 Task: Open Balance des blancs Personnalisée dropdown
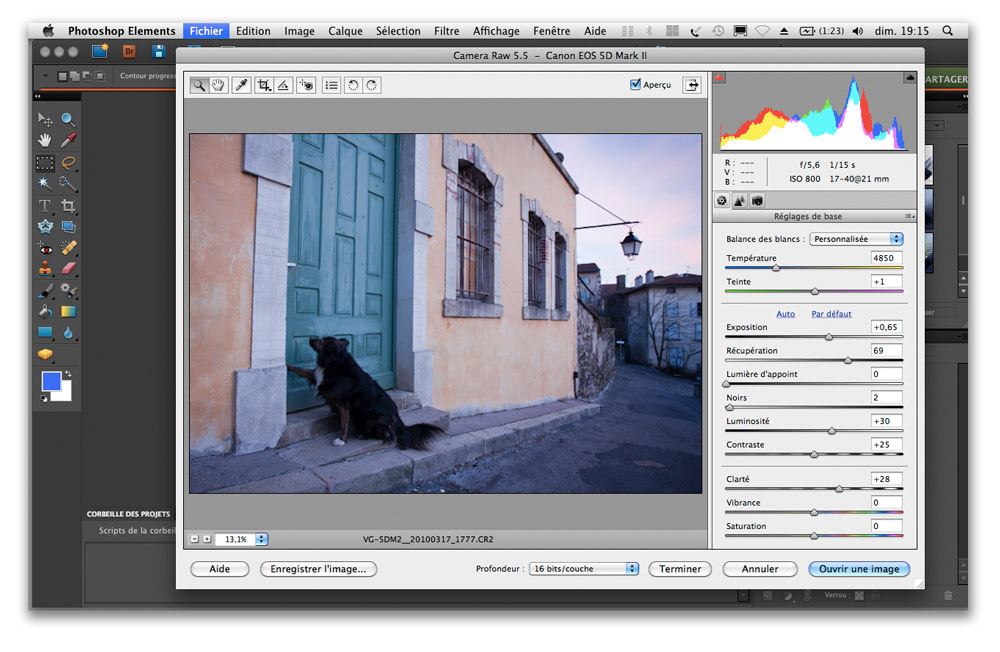pyautogui.click(x=857, y=239)
